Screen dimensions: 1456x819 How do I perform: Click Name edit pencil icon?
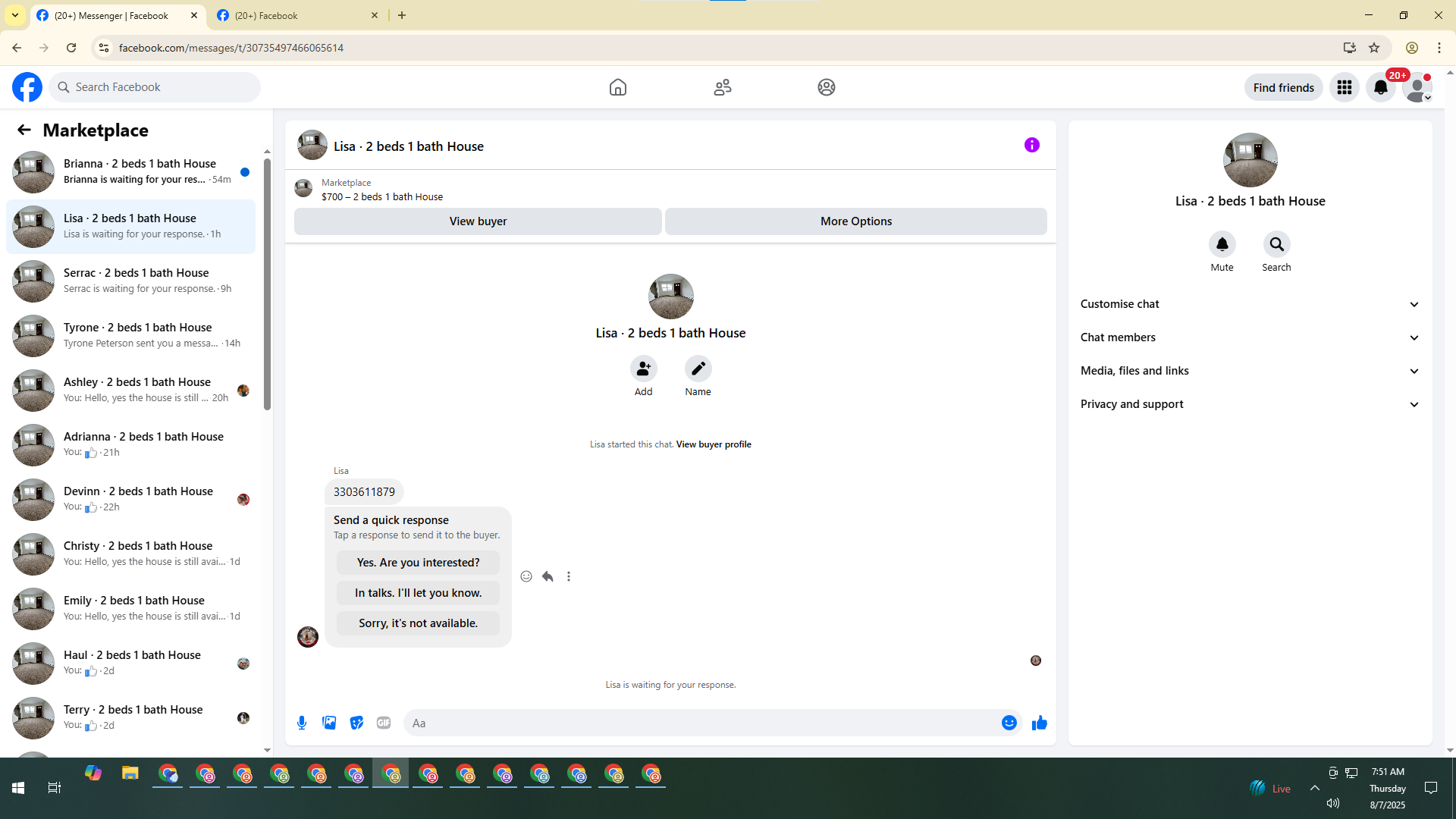point(698,369)
